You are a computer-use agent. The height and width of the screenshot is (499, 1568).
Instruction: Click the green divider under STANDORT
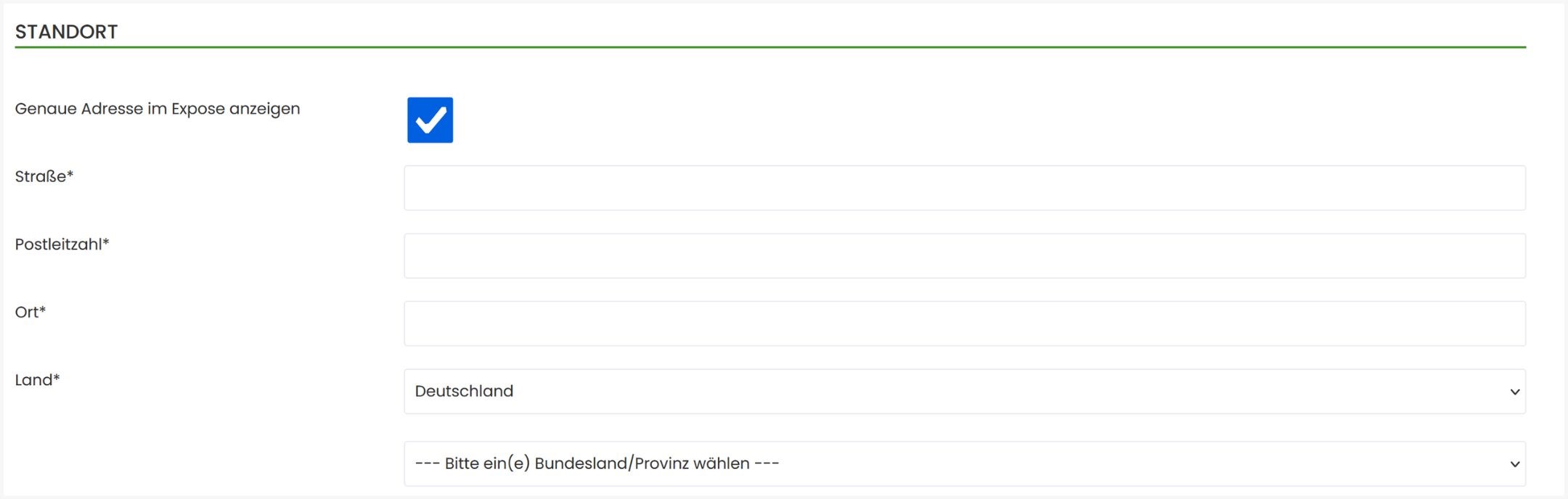pos(769,47)
